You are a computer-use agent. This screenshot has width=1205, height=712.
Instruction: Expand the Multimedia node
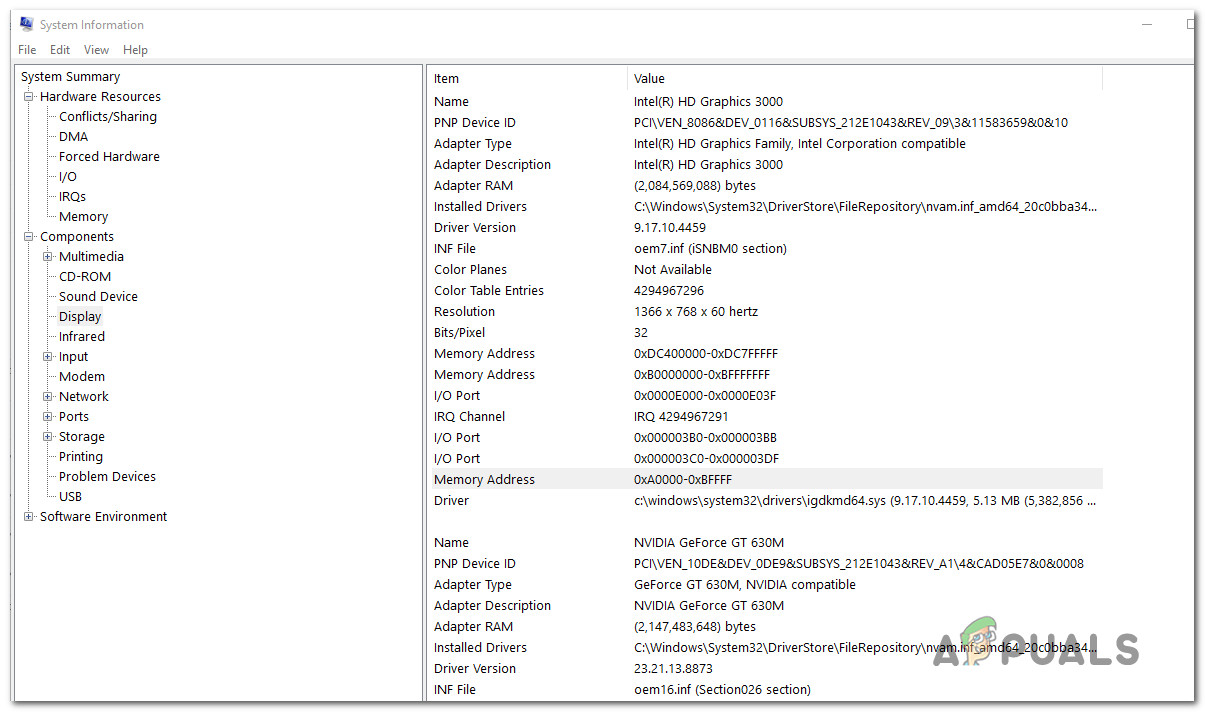(48, 257)
